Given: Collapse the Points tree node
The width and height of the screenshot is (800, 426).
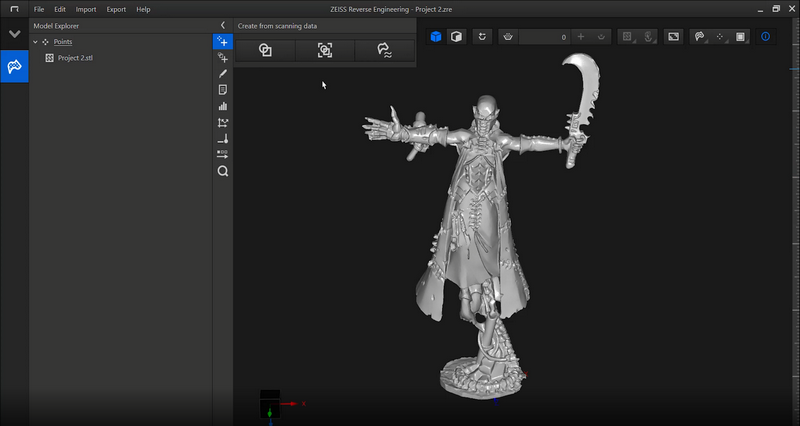Looking at the screenshot, I should [x=36, y=42].
